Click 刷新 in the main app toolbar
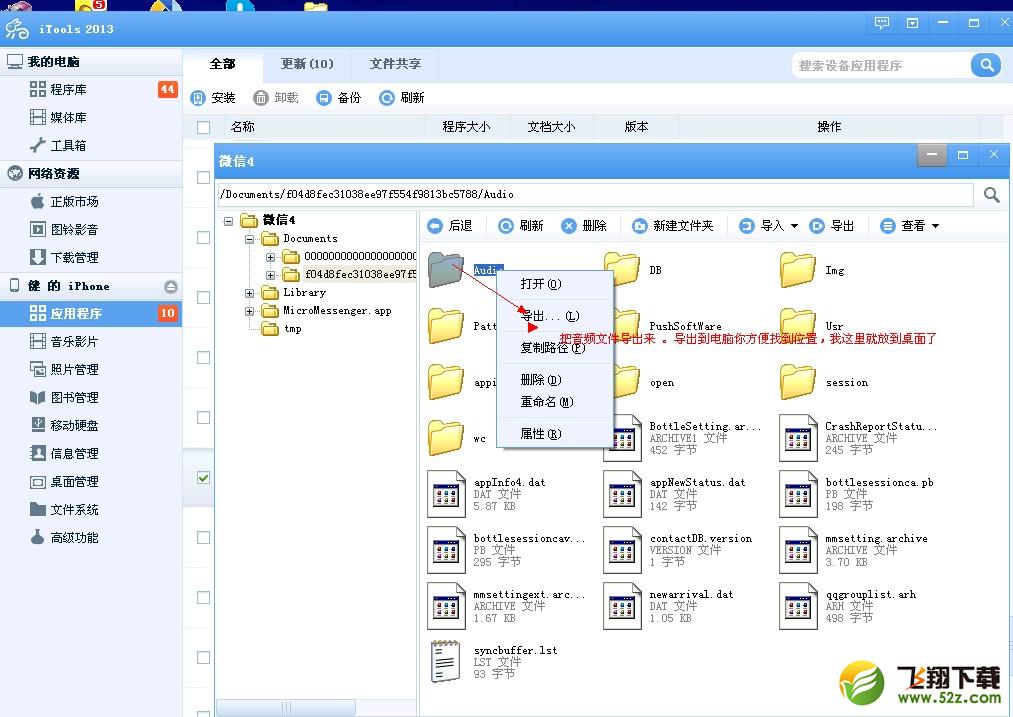1013x717 pixels. pos(402,98)
